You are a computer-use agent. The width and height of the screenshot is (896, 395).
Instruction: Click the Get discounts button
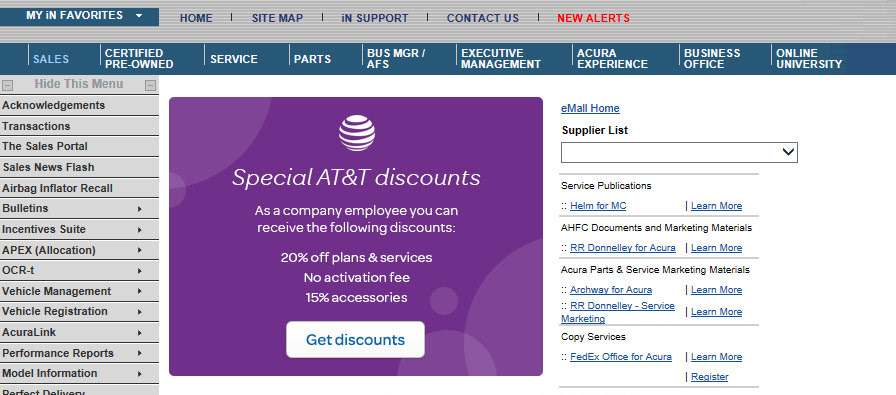pyautogui.click(x=355, y=340)
